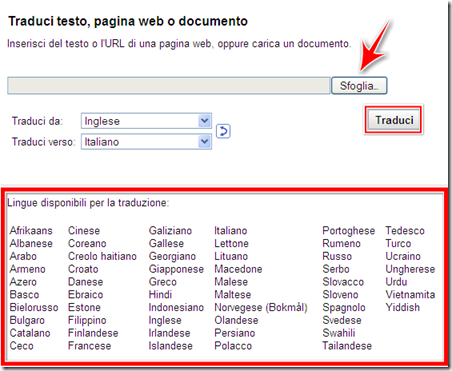Choose Sloveno in the list
Image resolution: width=452 pixels, height=371 pixels.
(340, 294)
